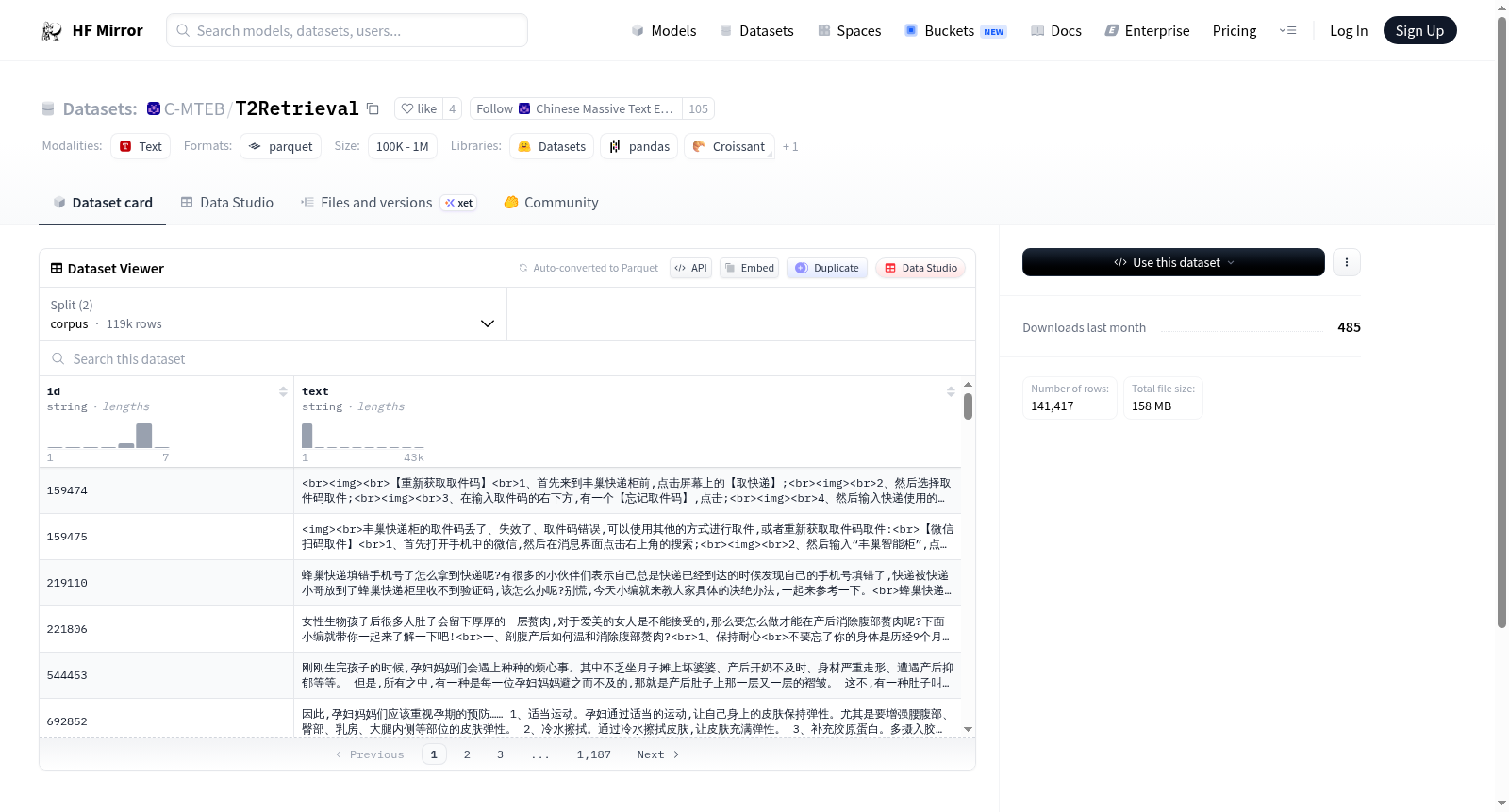Go to pagination page 3
This screenshot has width=1509, height=812.
[500, 754]
